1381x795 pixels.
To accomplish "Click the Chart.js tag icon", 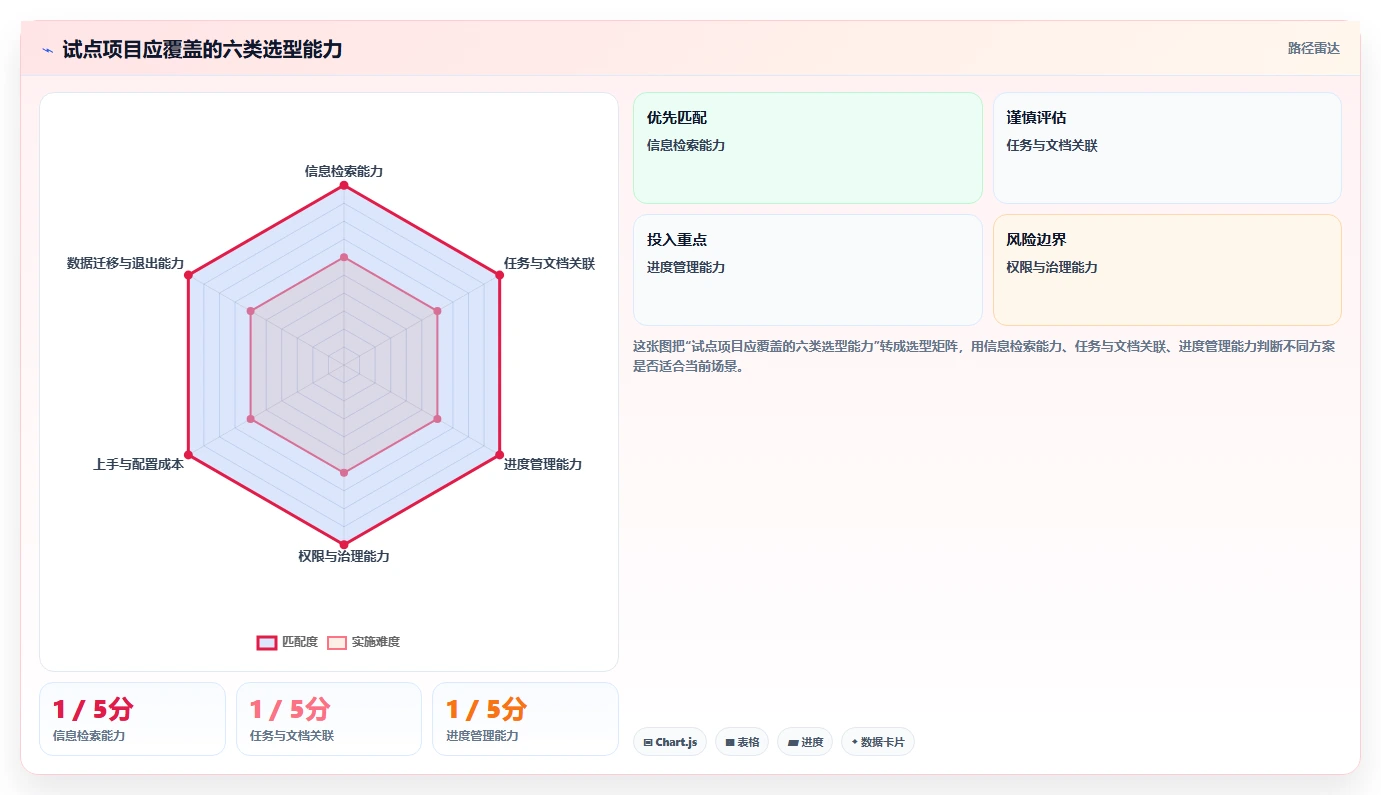I will pyautogui.click(x=648, y=743).
